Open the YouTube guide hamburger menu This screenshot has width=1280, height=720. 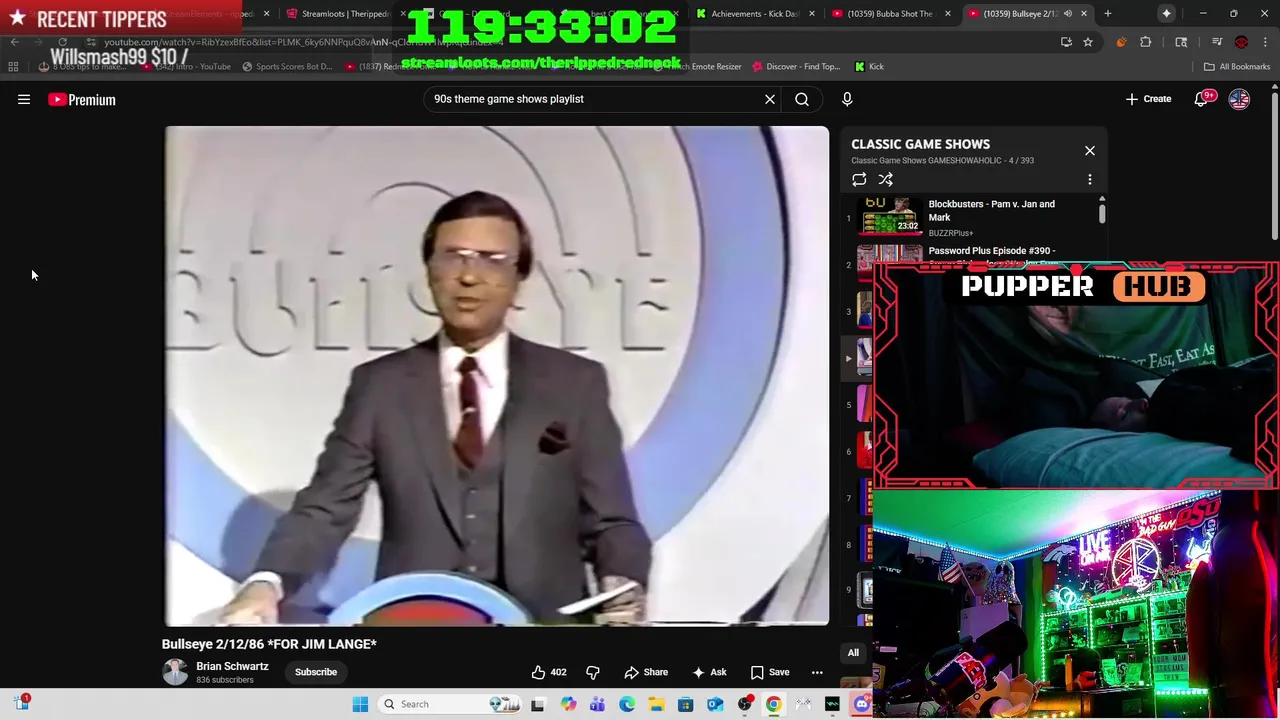24,99
